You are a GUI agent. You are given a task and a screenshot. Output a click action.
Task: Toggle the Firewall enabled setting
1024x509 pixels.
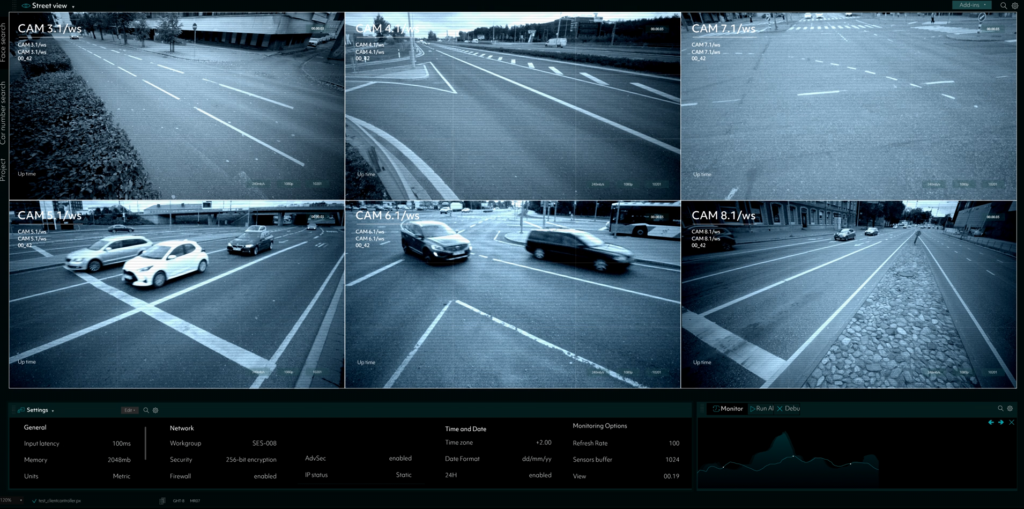point(265,476)
